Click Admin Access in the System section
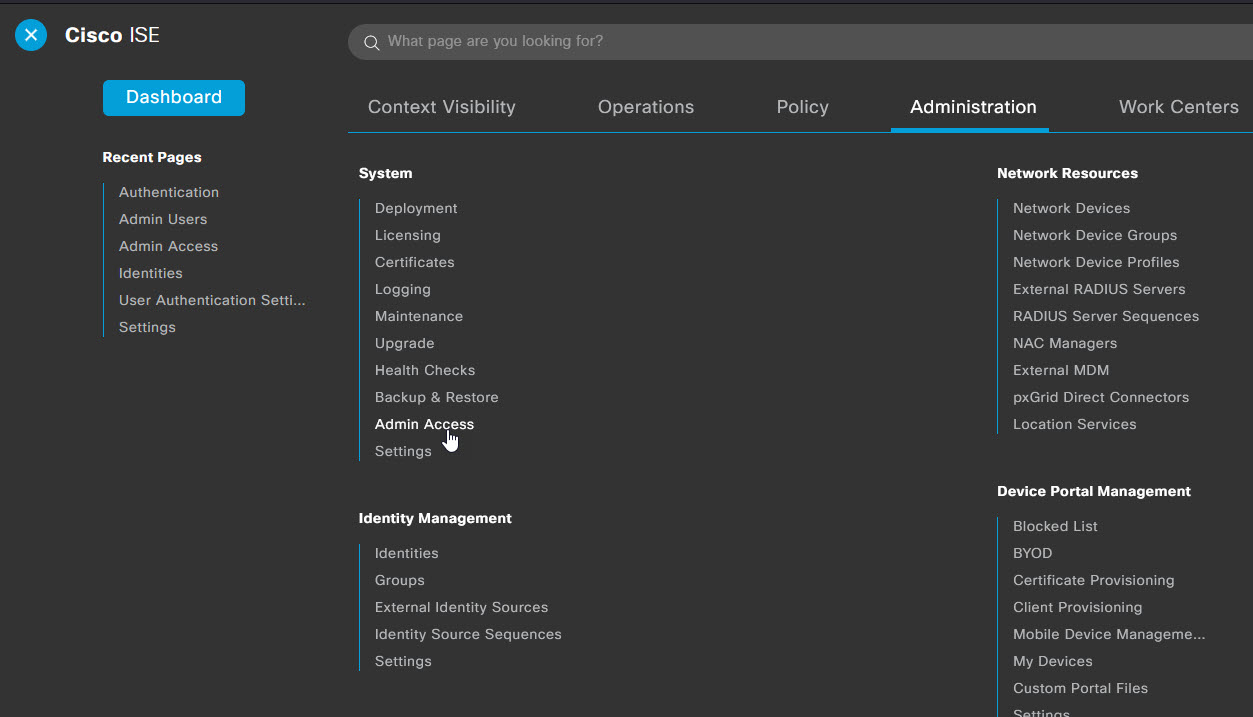Screen dimensions: 1253x717 pyautogui.click(x=425, y=424)
